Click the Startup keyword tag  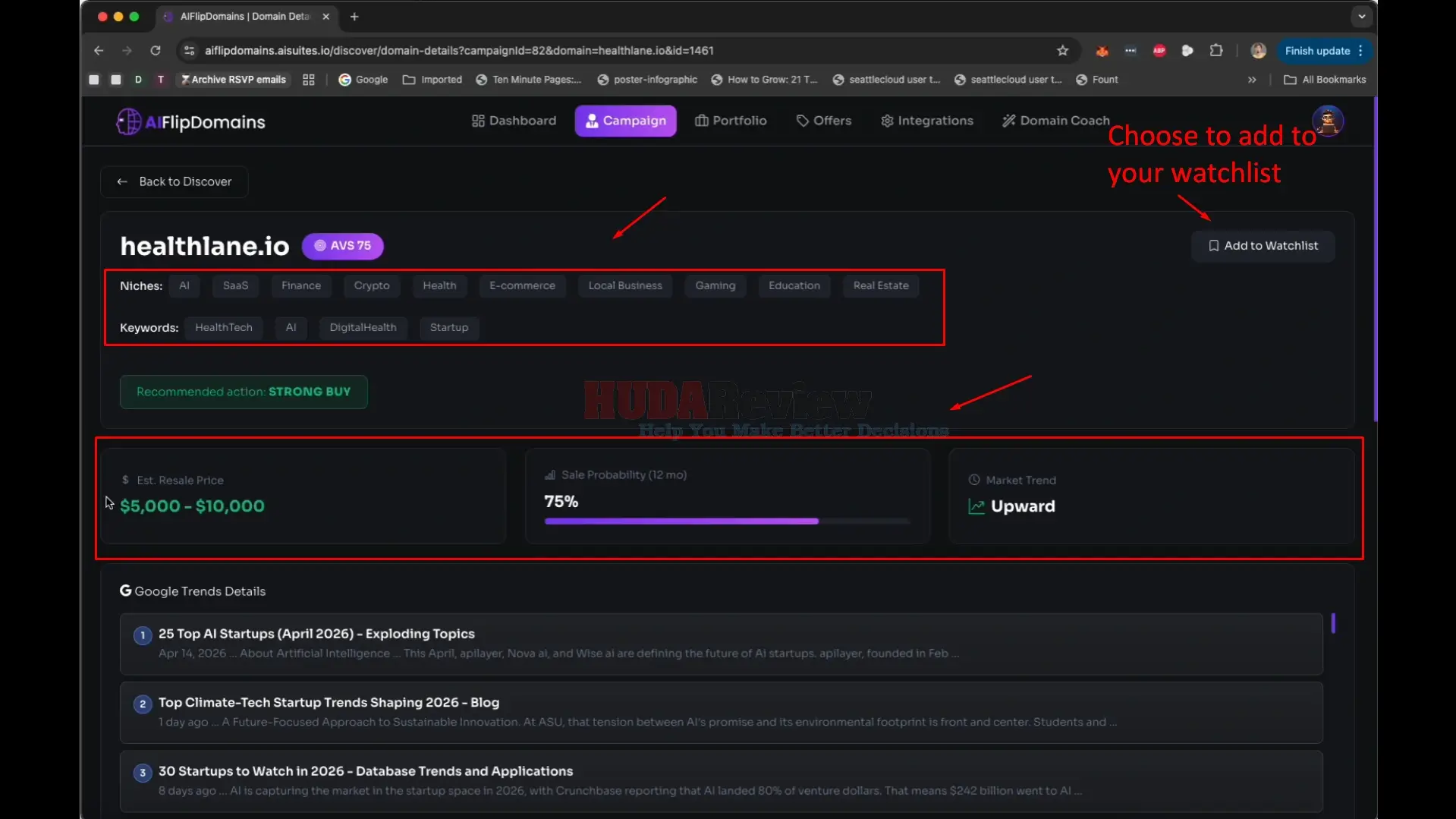pos(449,328)
